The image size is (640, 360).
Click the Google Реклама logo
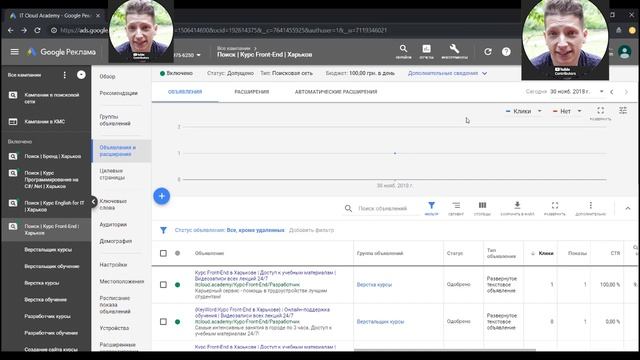[x=61, y=52]
